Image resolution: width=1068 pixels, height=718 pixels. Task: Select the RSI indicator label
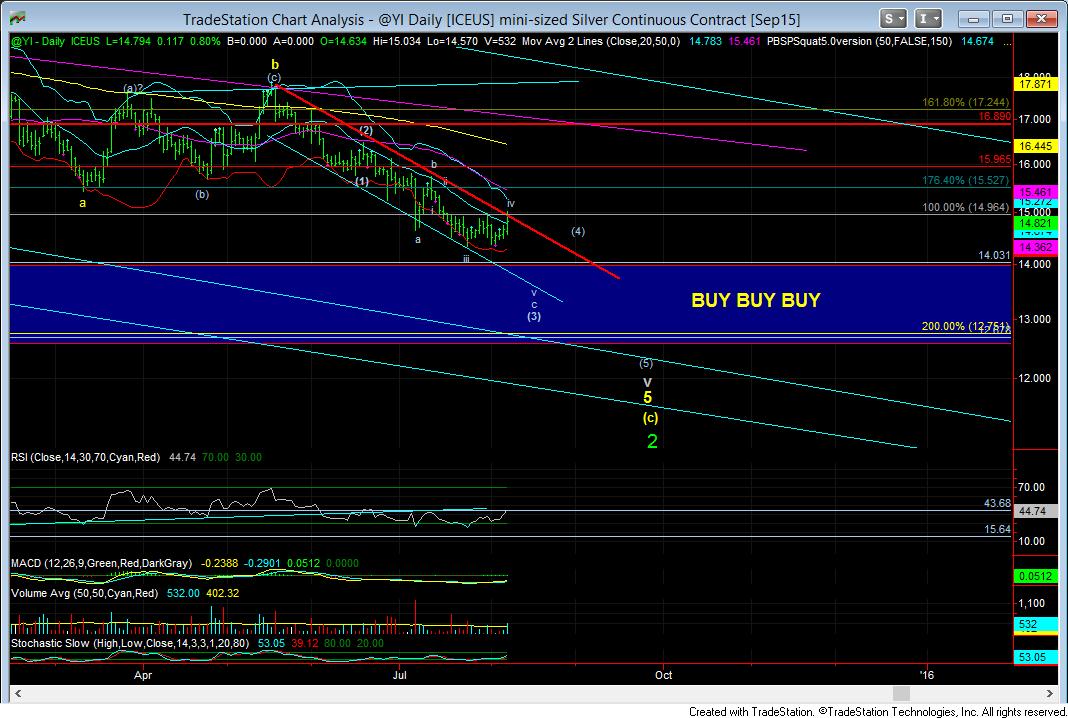pyautogui.click(x=85, y=457)
